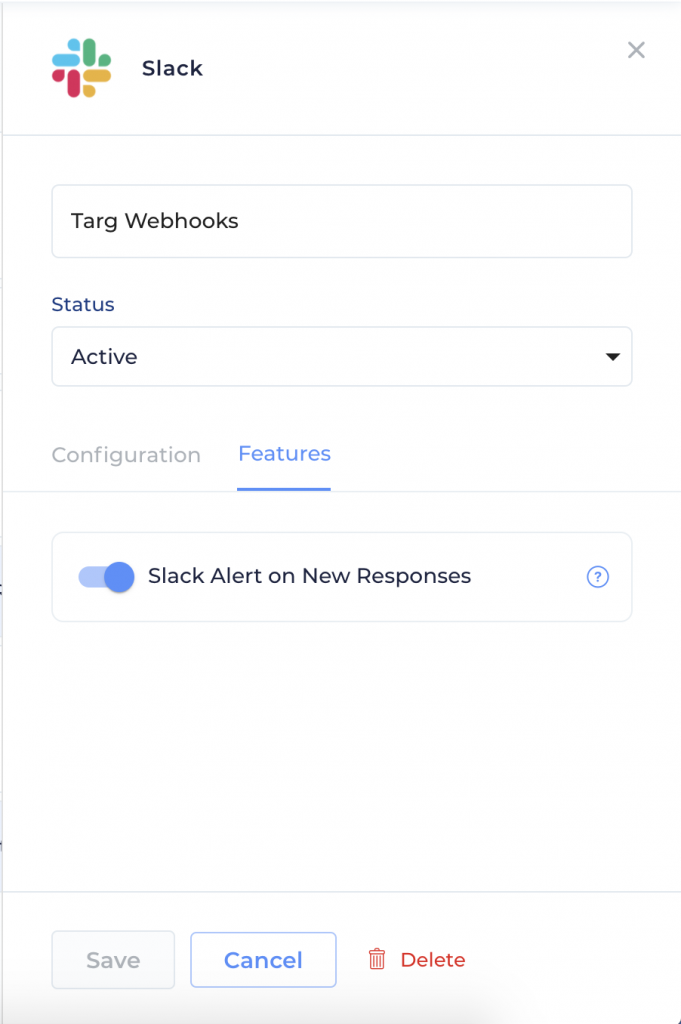Viewport: 681px width, 1024px height.
Task: Click the red trash can icon
Action: point(377,959)
